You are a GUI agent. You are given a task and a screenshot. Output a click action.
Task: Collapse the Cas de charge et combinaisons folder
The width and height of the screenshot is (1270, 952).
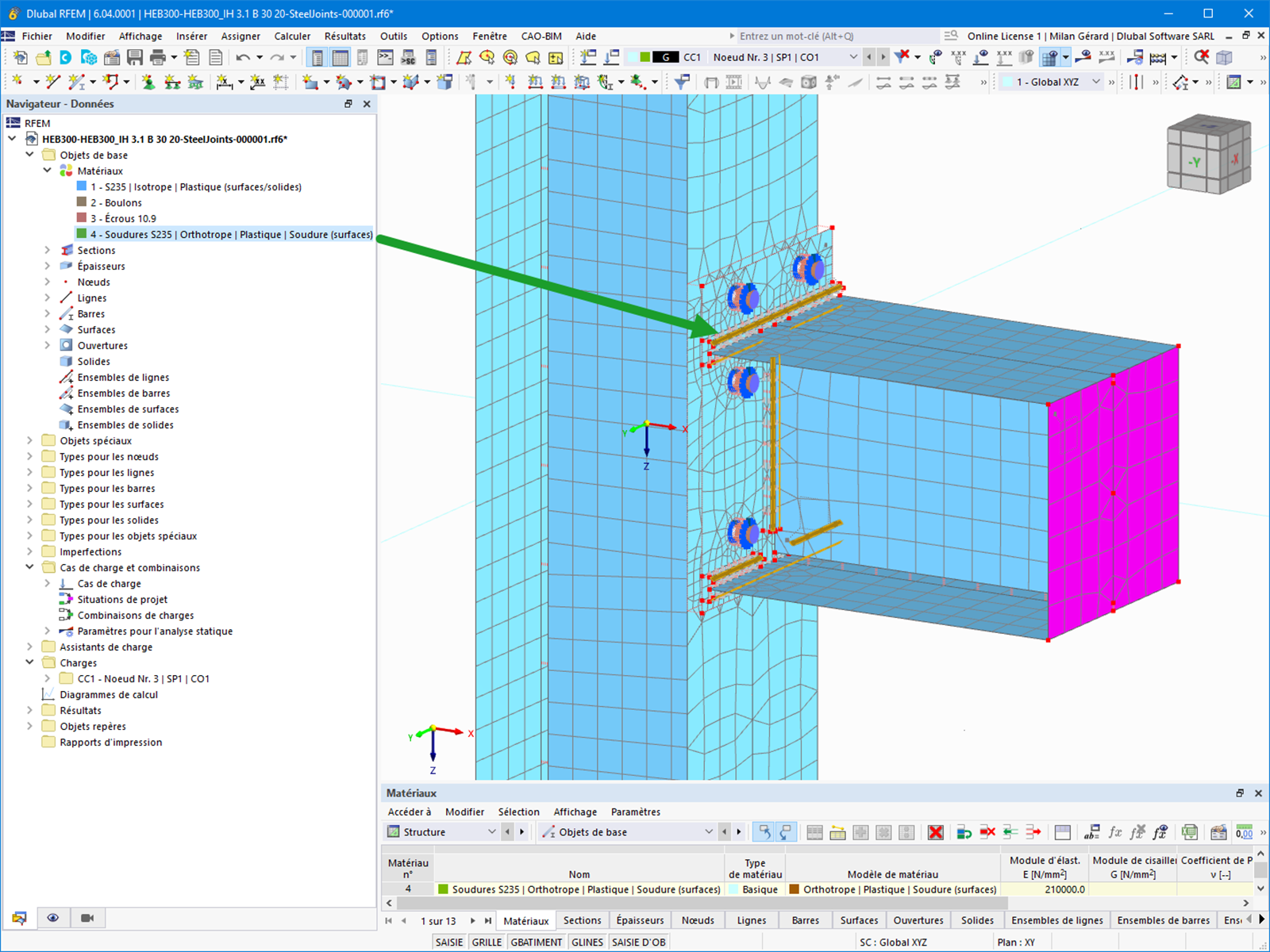(30, 568)
